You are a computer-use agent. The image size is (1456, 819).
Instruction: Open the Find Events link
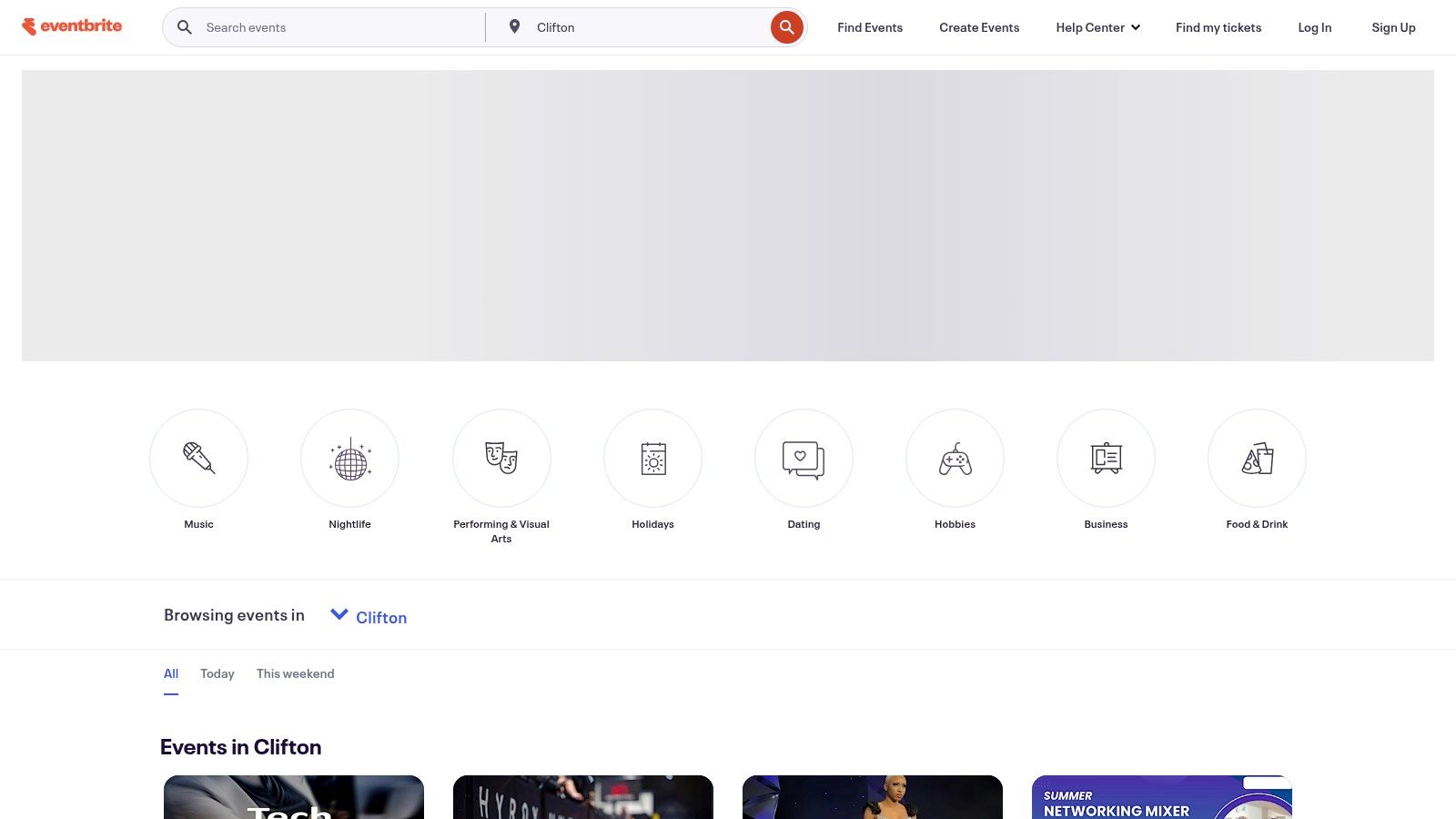(x=870, y=27)
